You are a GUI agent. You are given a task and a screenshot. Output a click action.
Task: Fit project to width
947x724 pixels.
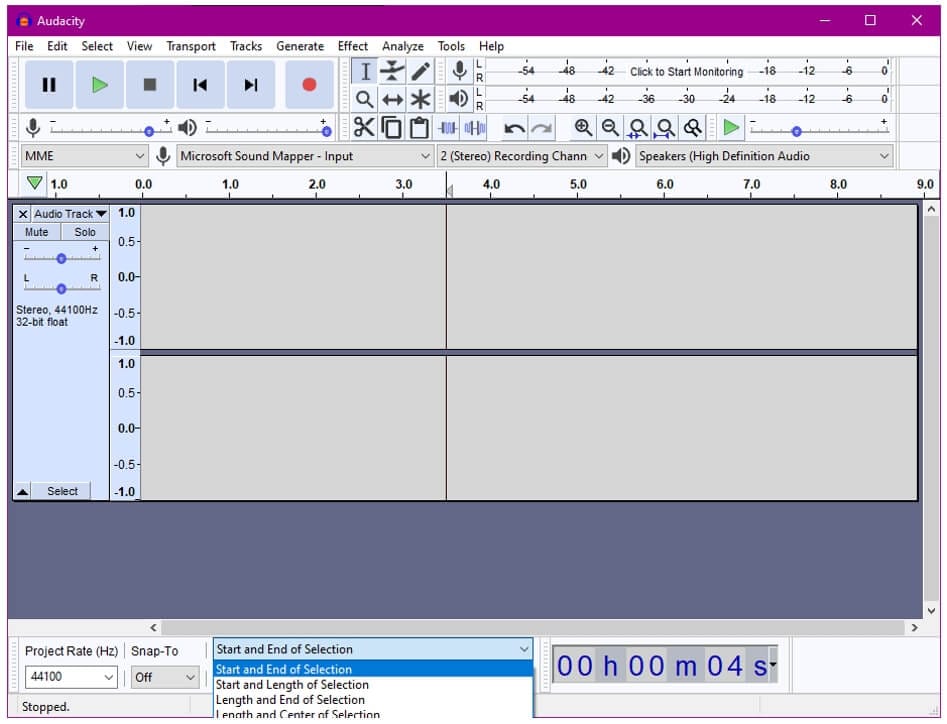click(x=665, y=127)
